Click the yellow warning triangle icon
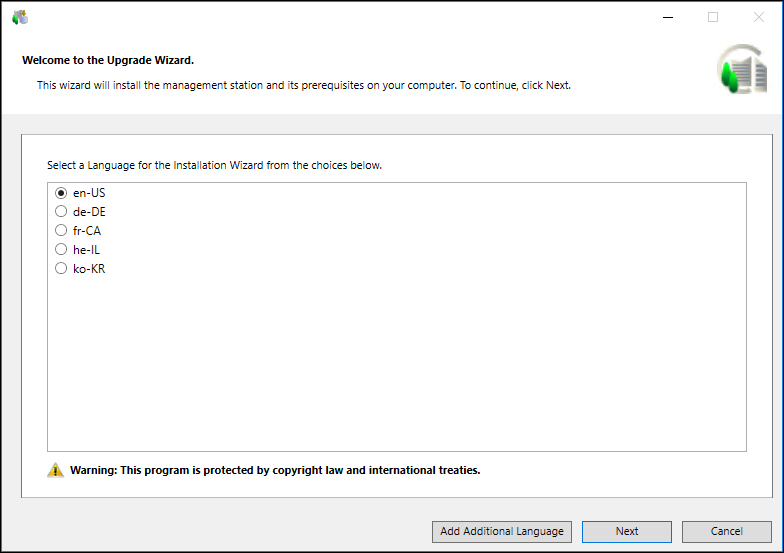 pos(55,470)
